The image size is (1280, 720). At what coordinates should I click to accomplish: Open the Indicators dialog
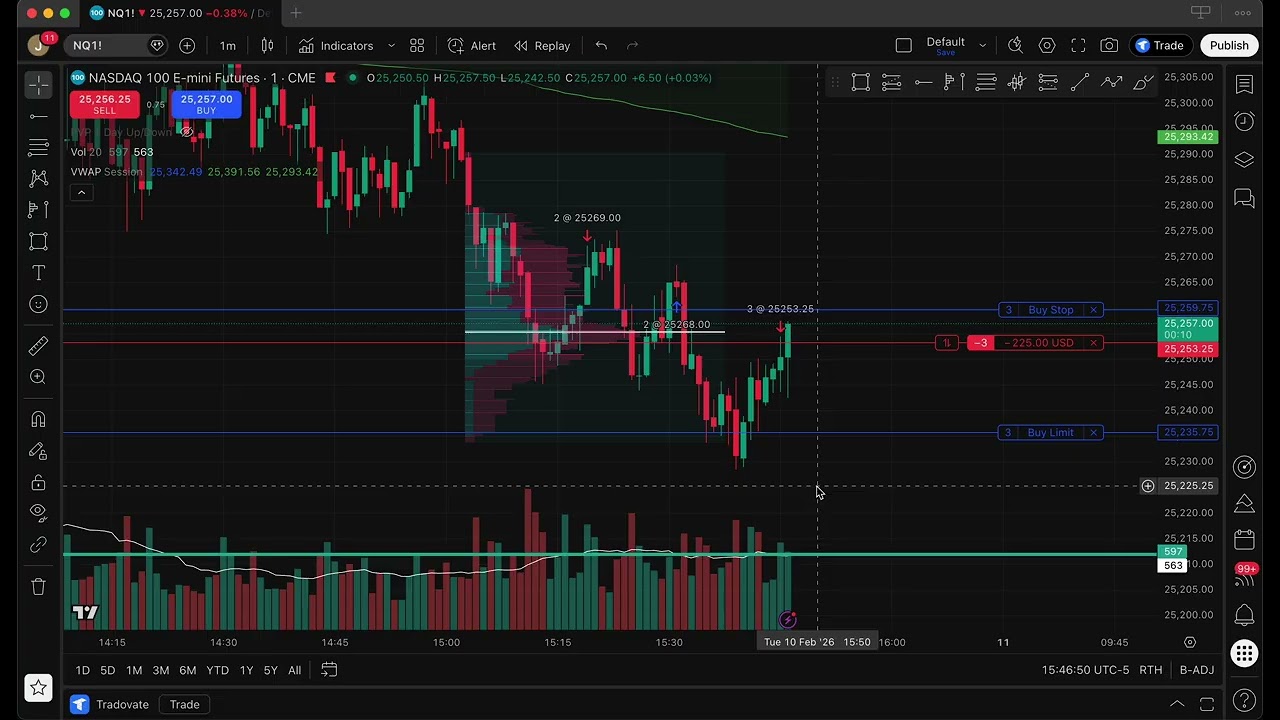[335, 45]
